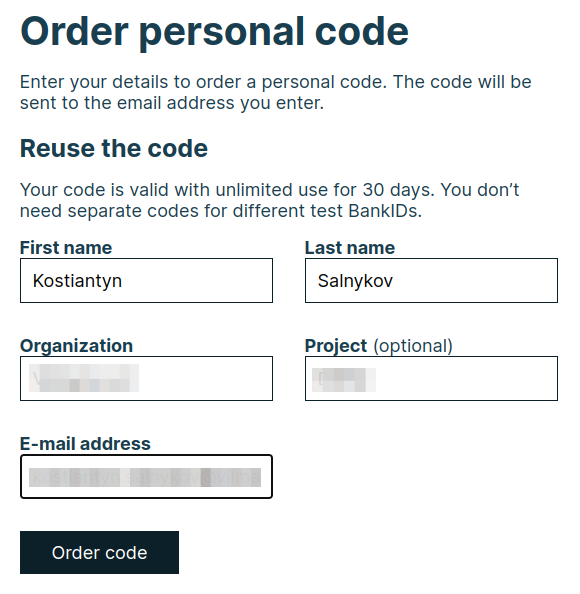Click the E-mail address label
The image size is (580, 594).
click(x=85, y=444)
